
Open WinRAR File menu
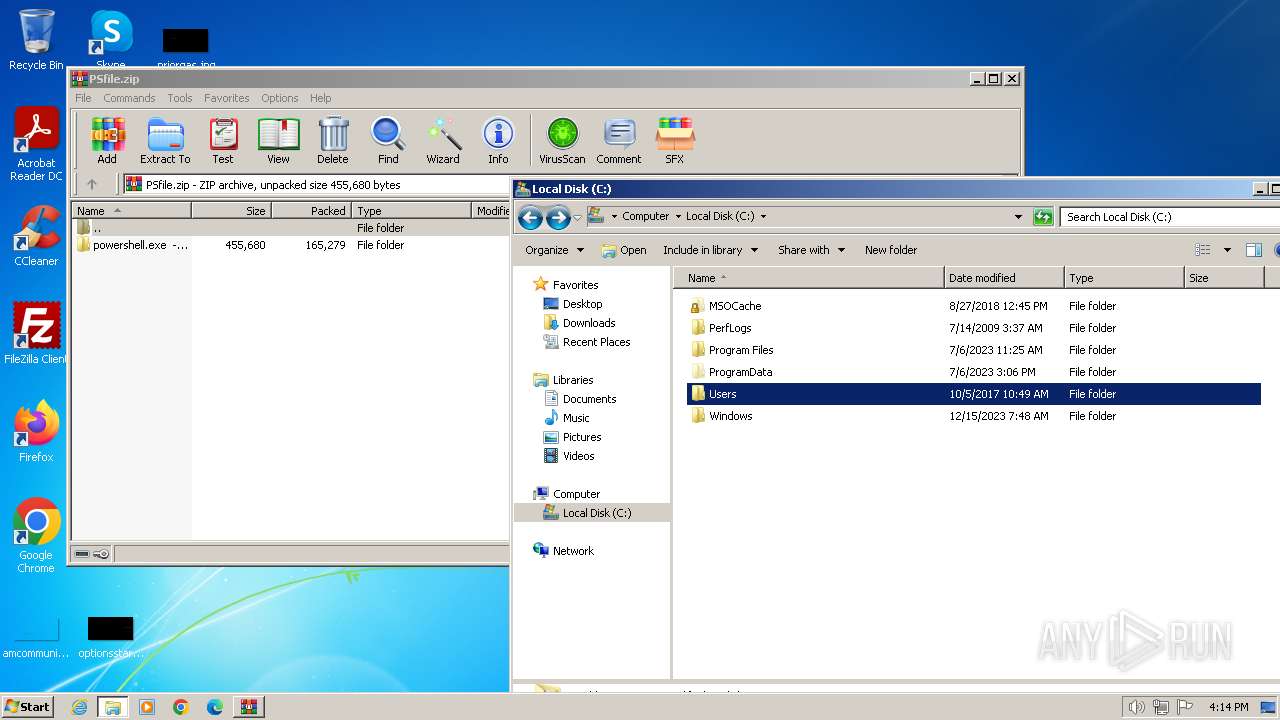click(x=83, y=98)
